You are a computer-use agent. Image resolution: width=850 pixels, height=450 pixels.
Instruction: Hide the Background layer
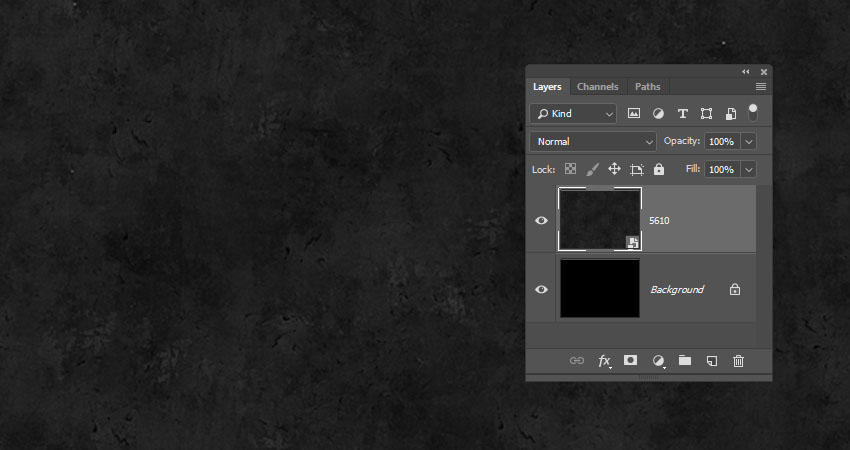(542, 289)
